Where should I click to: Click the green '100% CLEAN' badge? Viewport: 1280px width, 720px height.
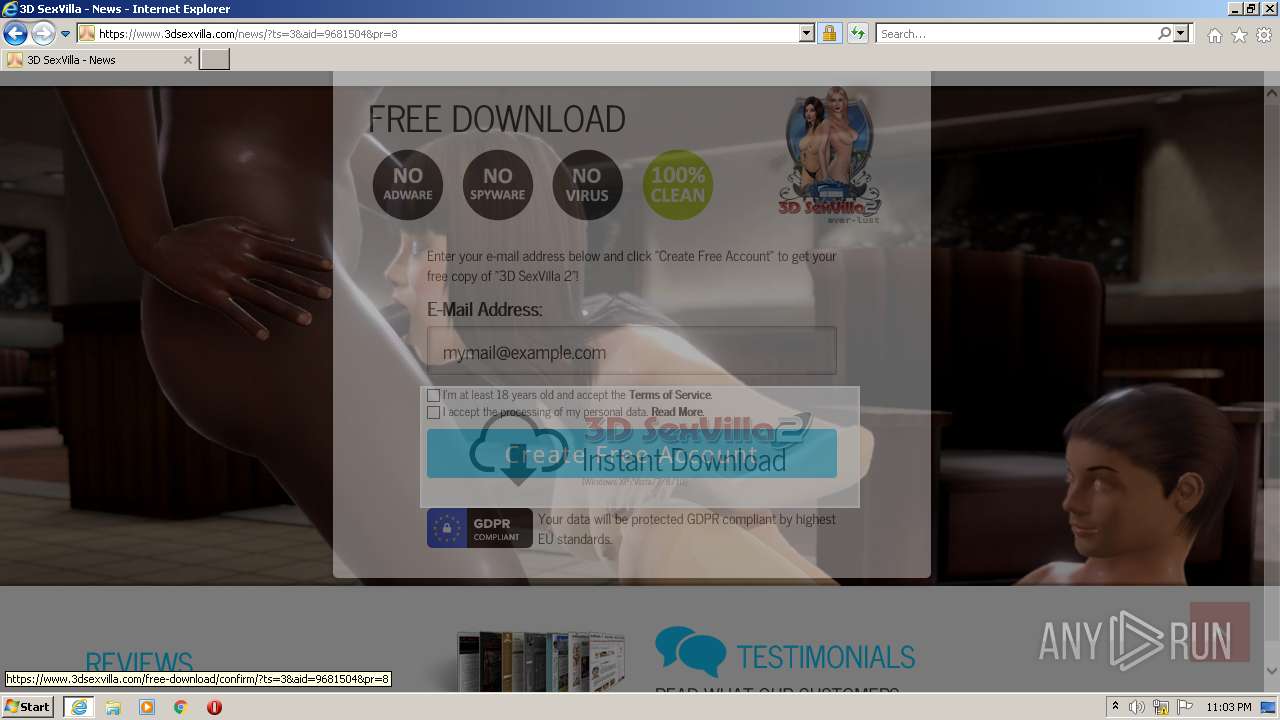678,185
